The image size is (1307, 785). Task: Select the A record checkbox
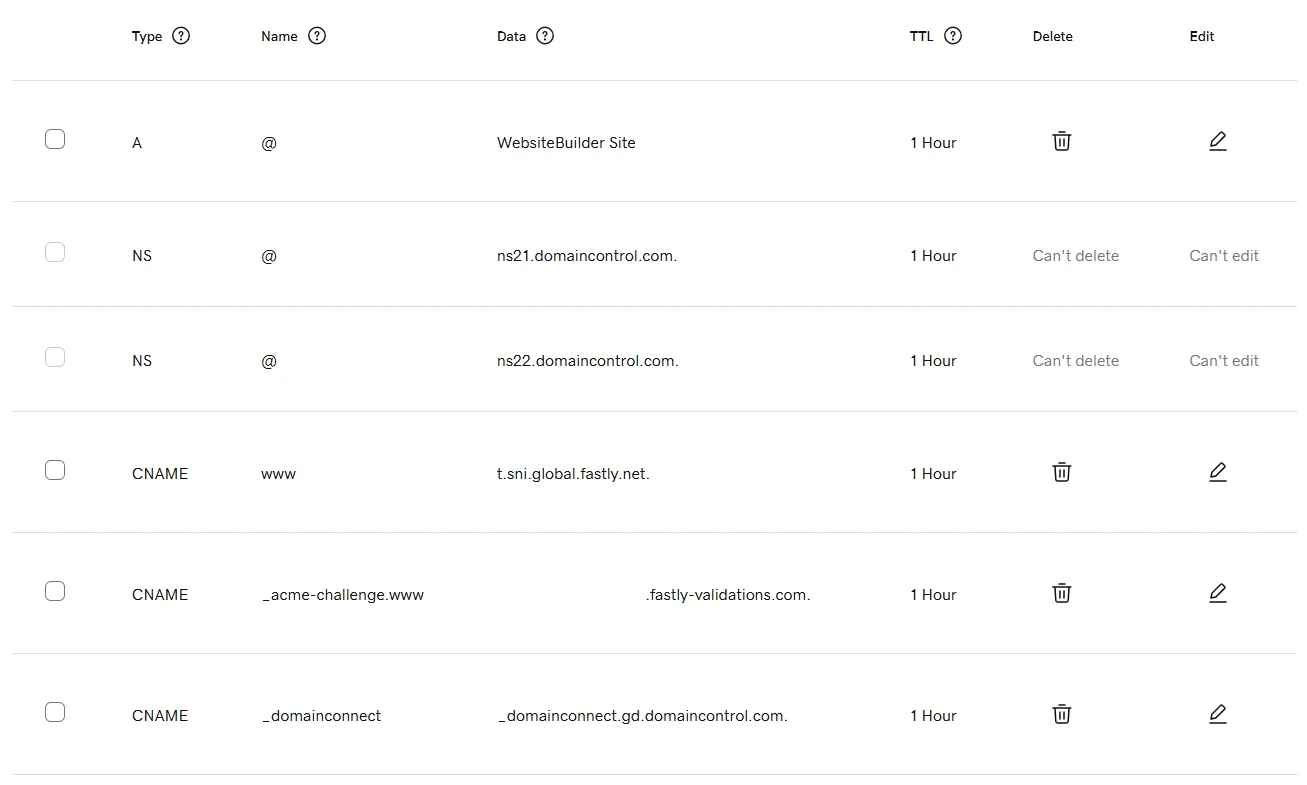coord(55,140)
